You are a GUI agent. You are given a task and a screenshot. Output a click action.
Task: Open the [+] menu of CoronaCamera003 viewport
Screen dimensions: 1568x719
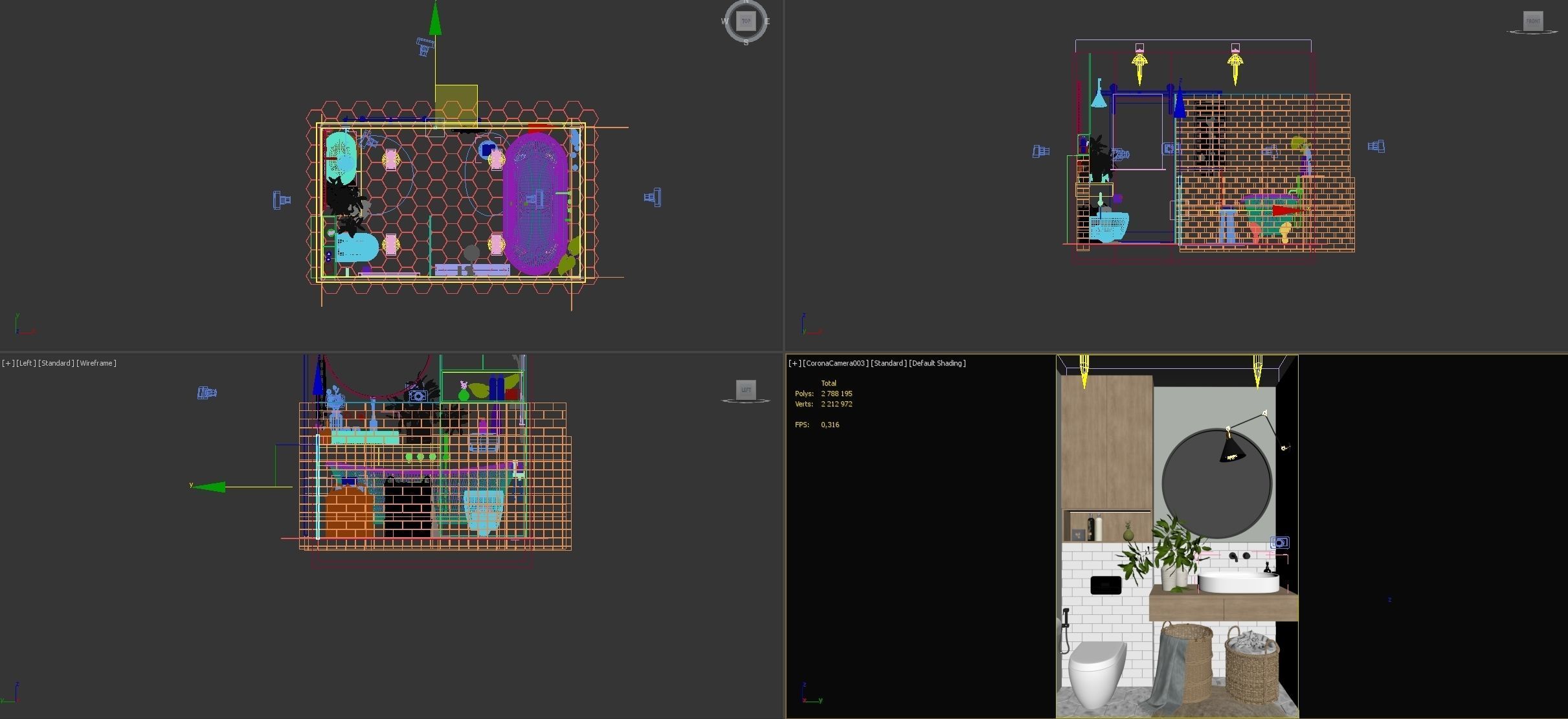794,363
